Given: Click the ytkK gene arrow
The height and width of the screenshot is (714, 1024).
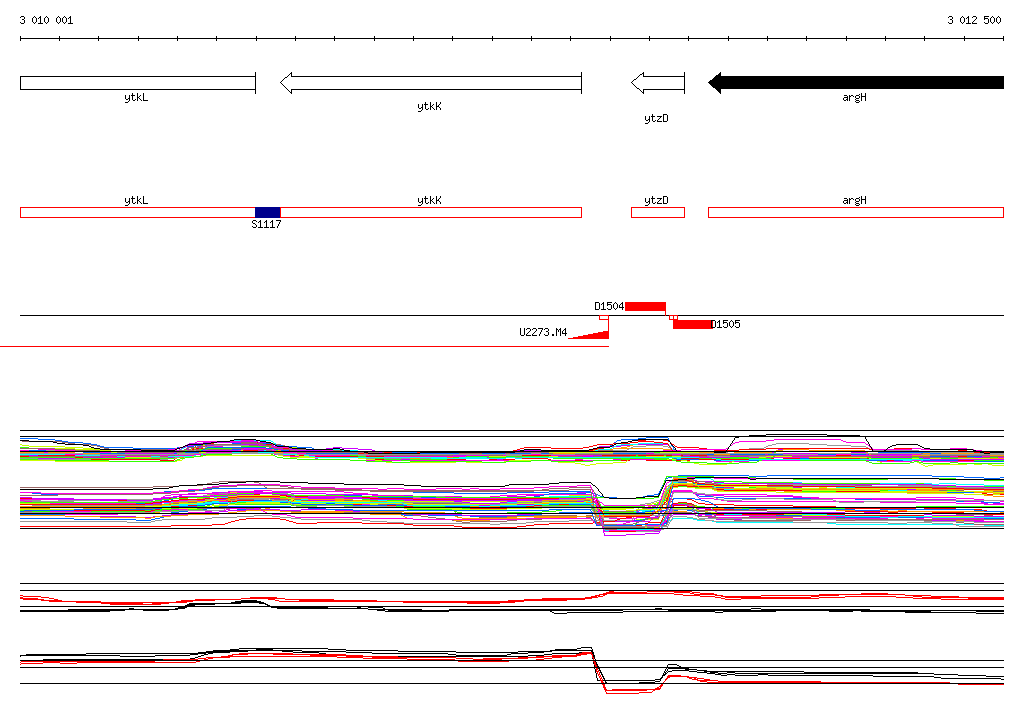Looking at the screenshot, I should coord(431,83).
